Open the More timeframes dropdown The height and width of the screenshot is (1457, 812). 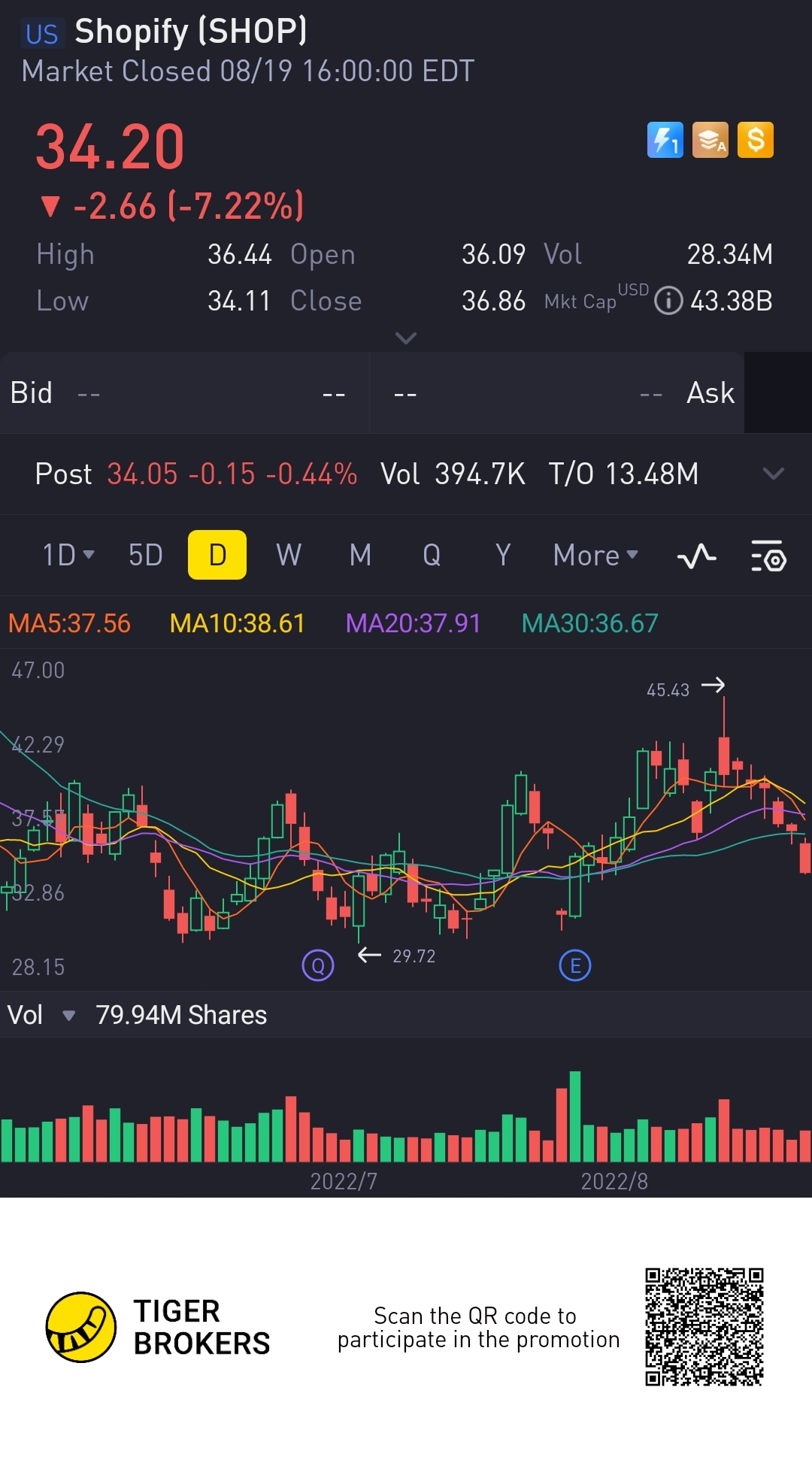(x=595, y=556)
